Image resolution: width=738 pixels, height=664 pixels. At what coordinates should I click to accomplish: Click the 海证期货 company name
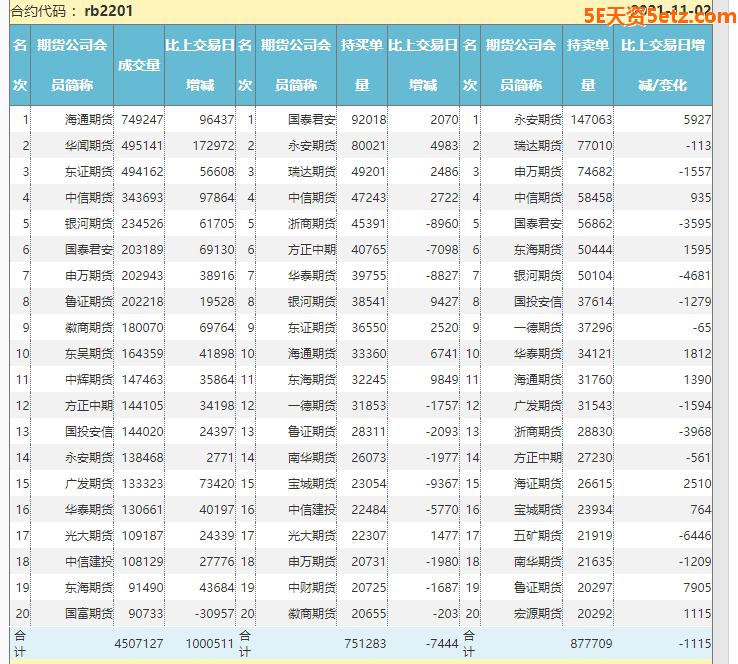[537, 483]
